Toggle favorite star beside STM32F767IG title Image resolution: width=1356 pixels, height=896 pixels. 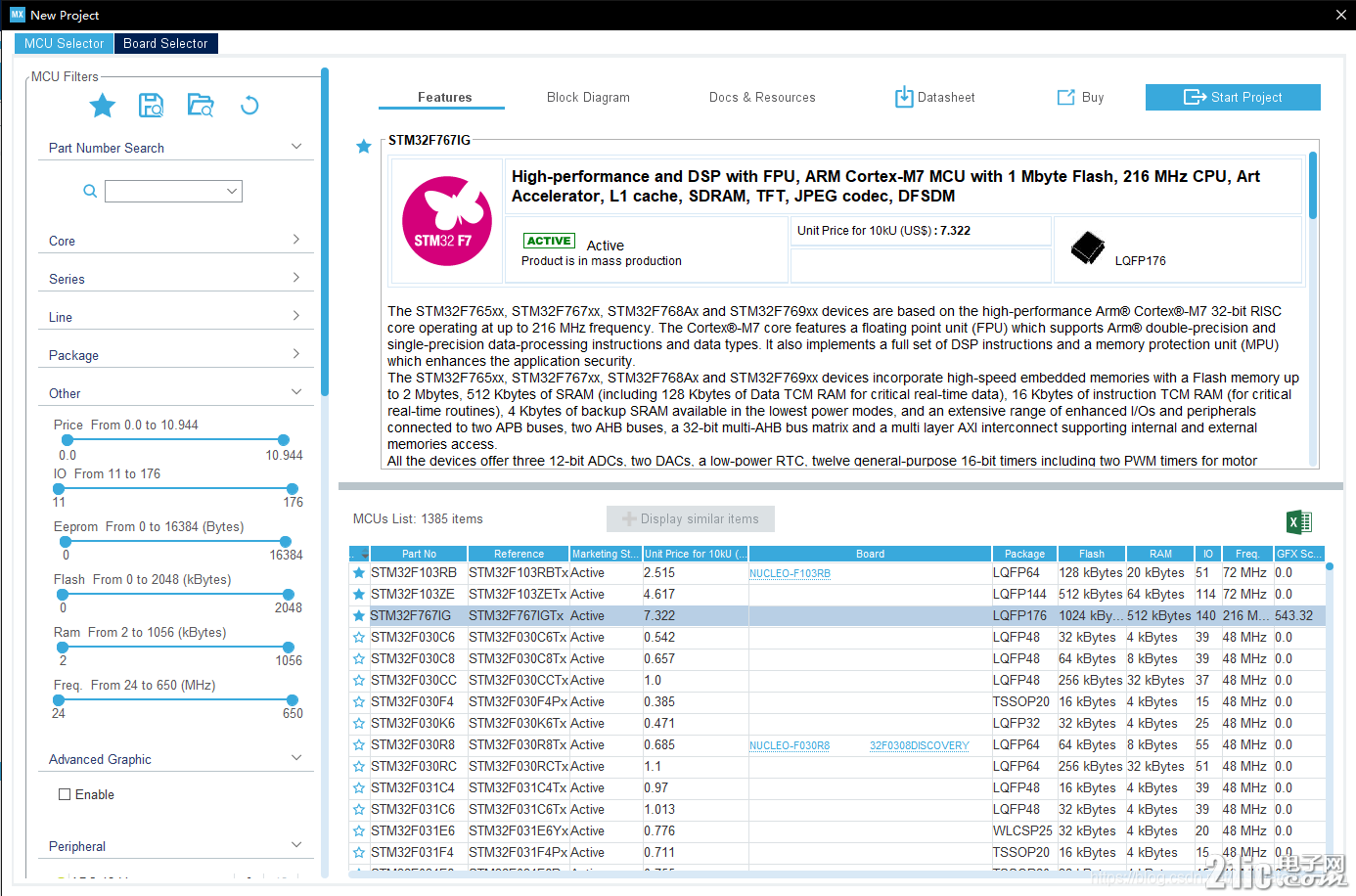tap(363, 147)
